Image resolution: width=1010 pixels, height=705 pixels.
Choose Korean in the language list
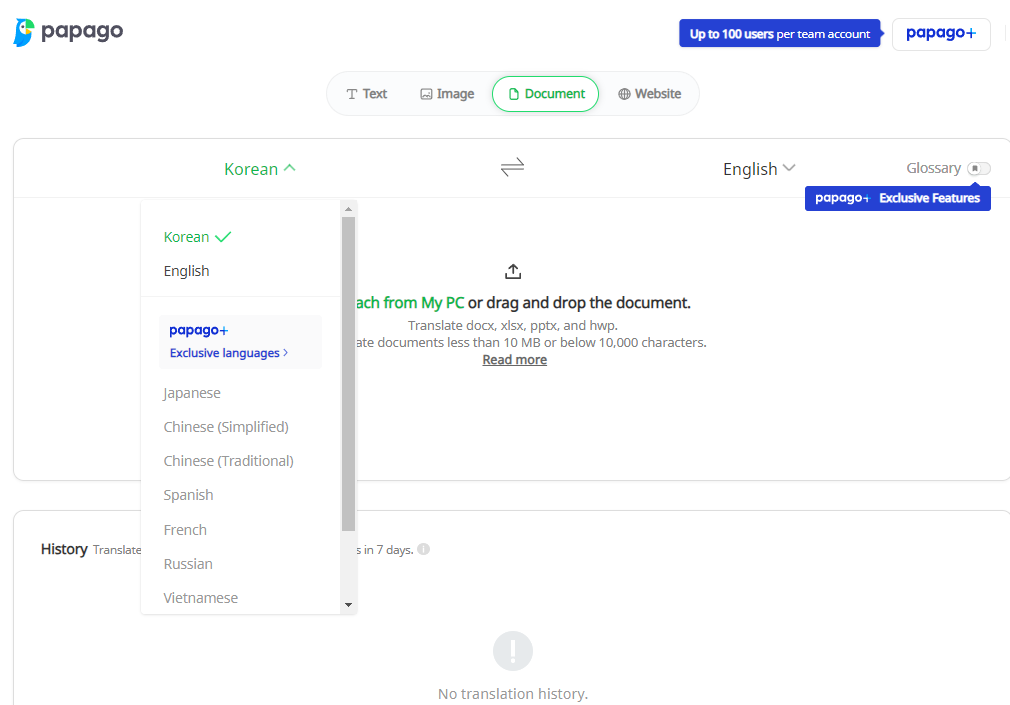click(197, 237)
